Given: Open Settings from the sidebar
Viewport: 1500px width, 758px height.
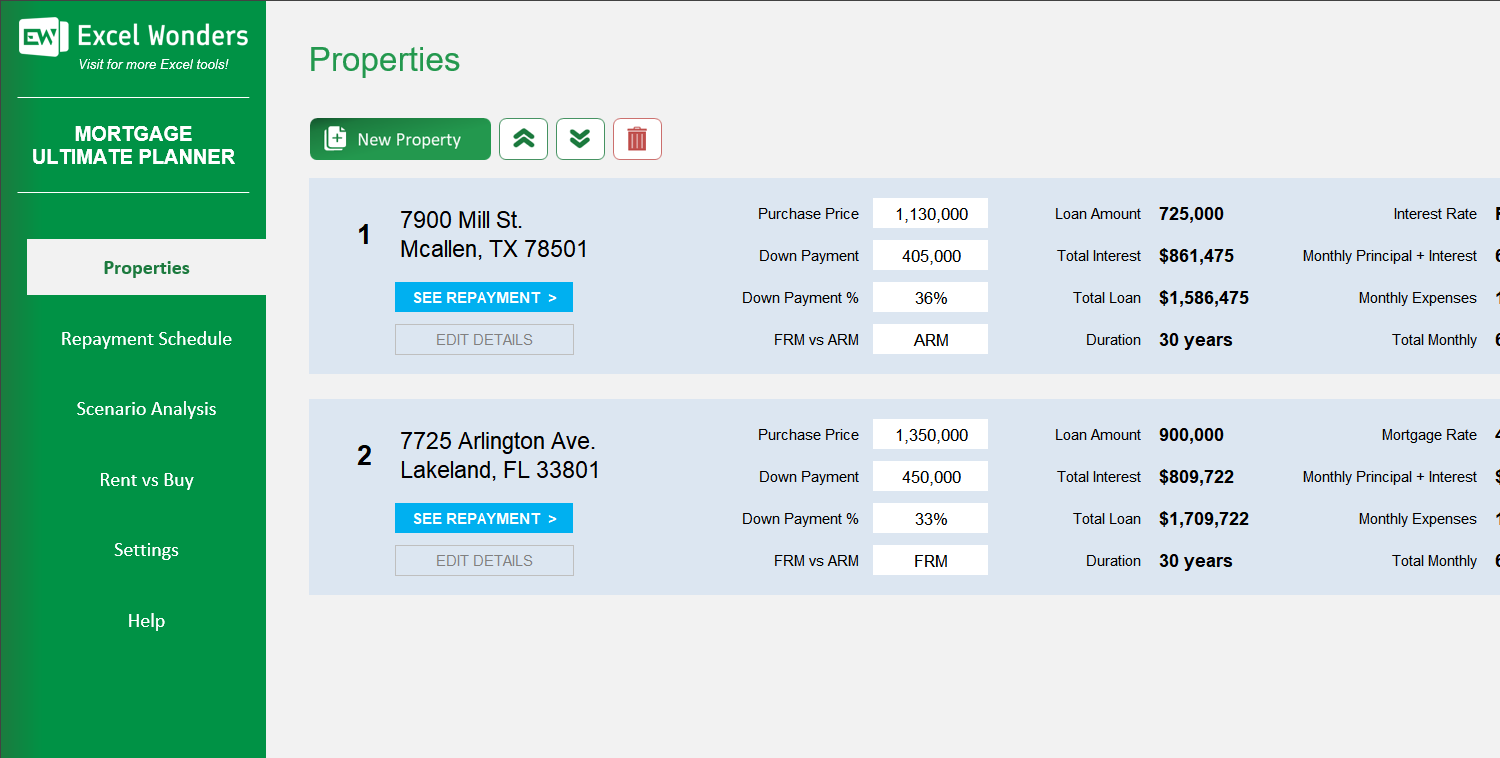Looking at the screenshot, I should pos(146,549).
